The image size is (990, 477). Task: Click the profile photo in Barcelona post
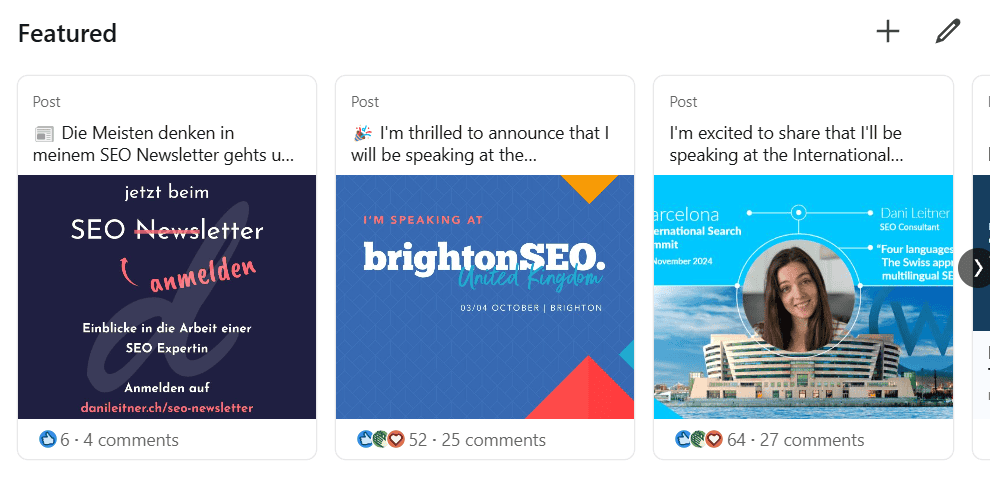pyautogui.click(x=799, y=296)
